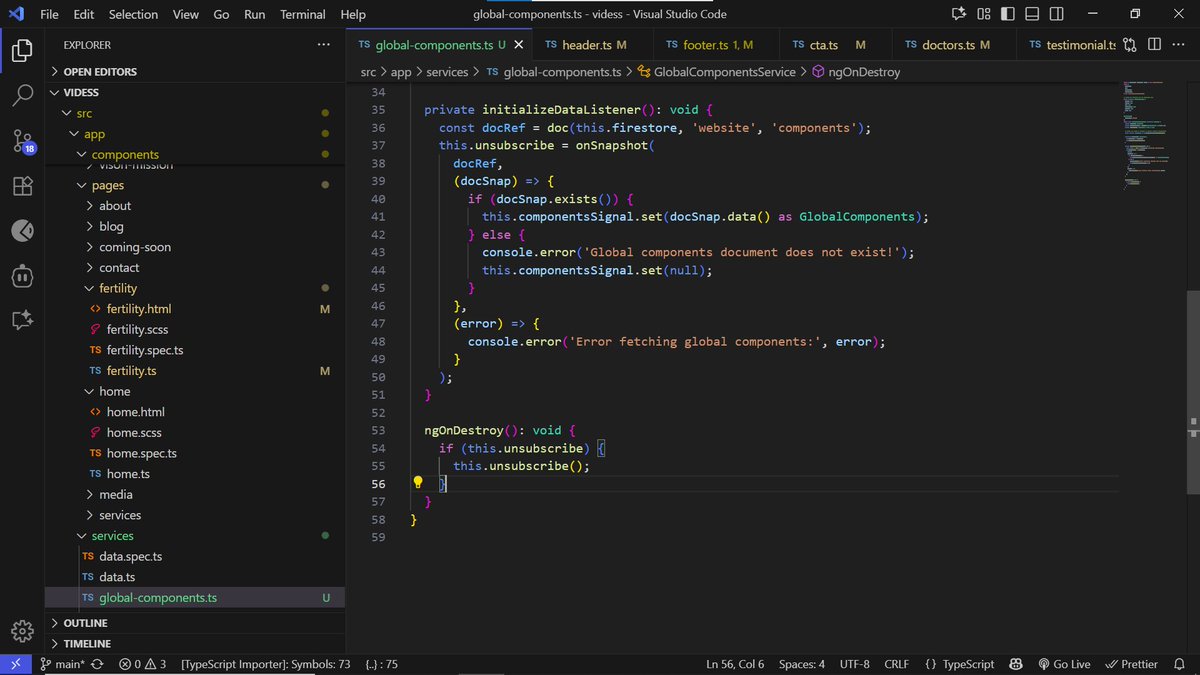Click GlobalComponentsService in the breadcrumb
This screenshot has height=675, width=1200.
(x=724, y=72)
